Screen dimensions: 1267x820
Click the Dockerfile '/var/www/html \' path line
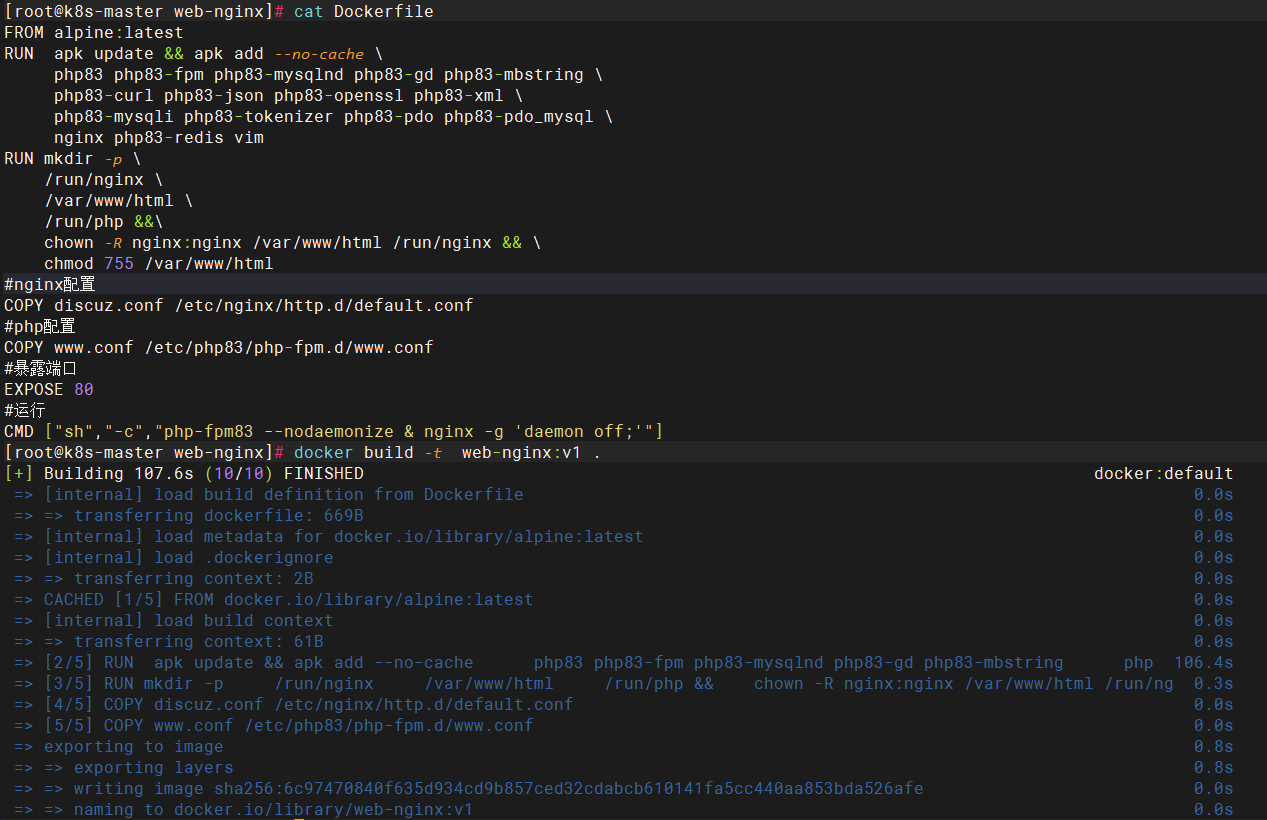119,200
